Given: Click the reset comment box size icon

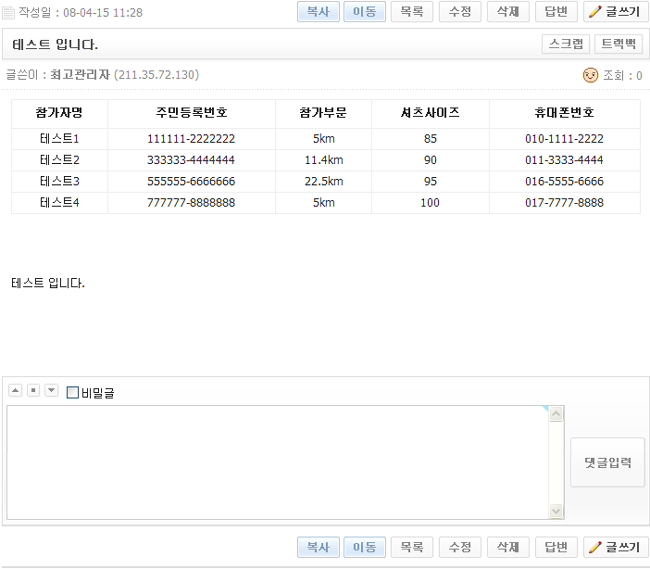Looking at the screenshot, I should click(x=33, y=390).
